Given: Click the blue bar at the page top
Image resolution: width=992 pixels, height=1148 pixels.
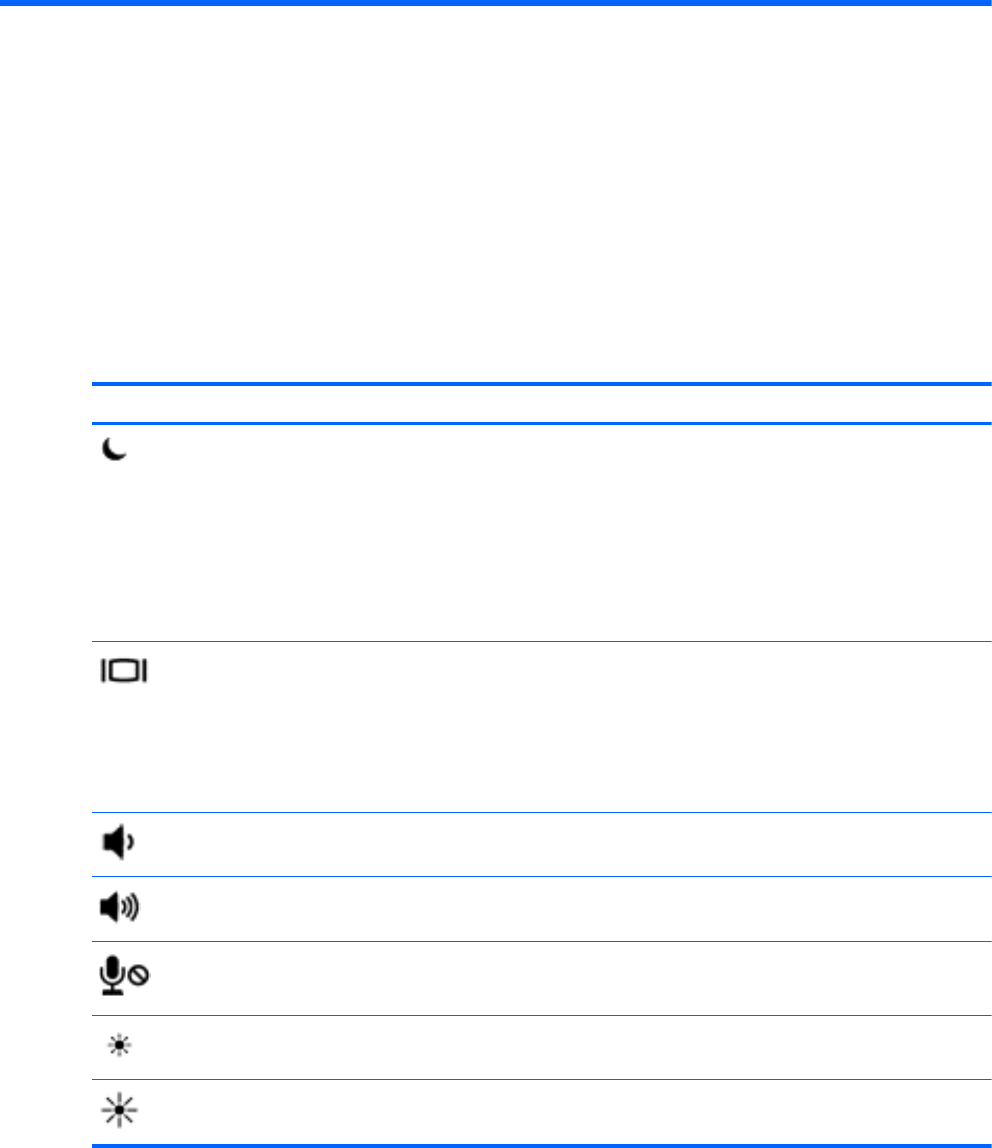Looking at the screenshot, I should (x=496, y=3).
